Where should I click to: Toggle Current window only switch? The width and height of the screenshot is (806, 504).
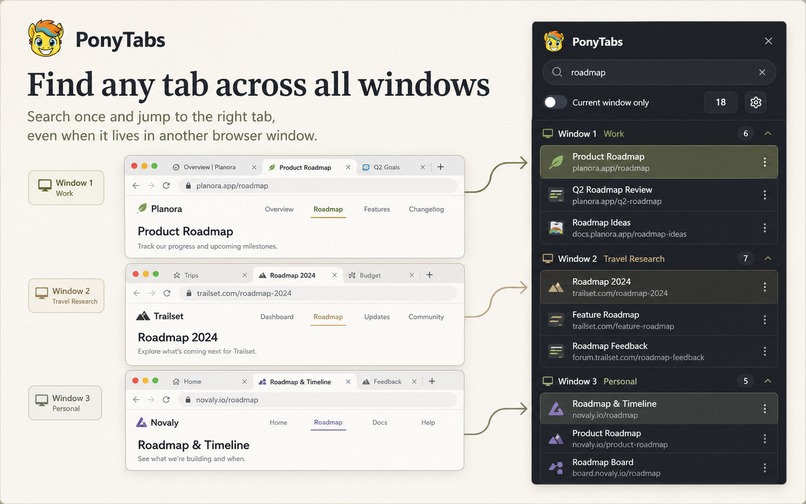point(555,102)
